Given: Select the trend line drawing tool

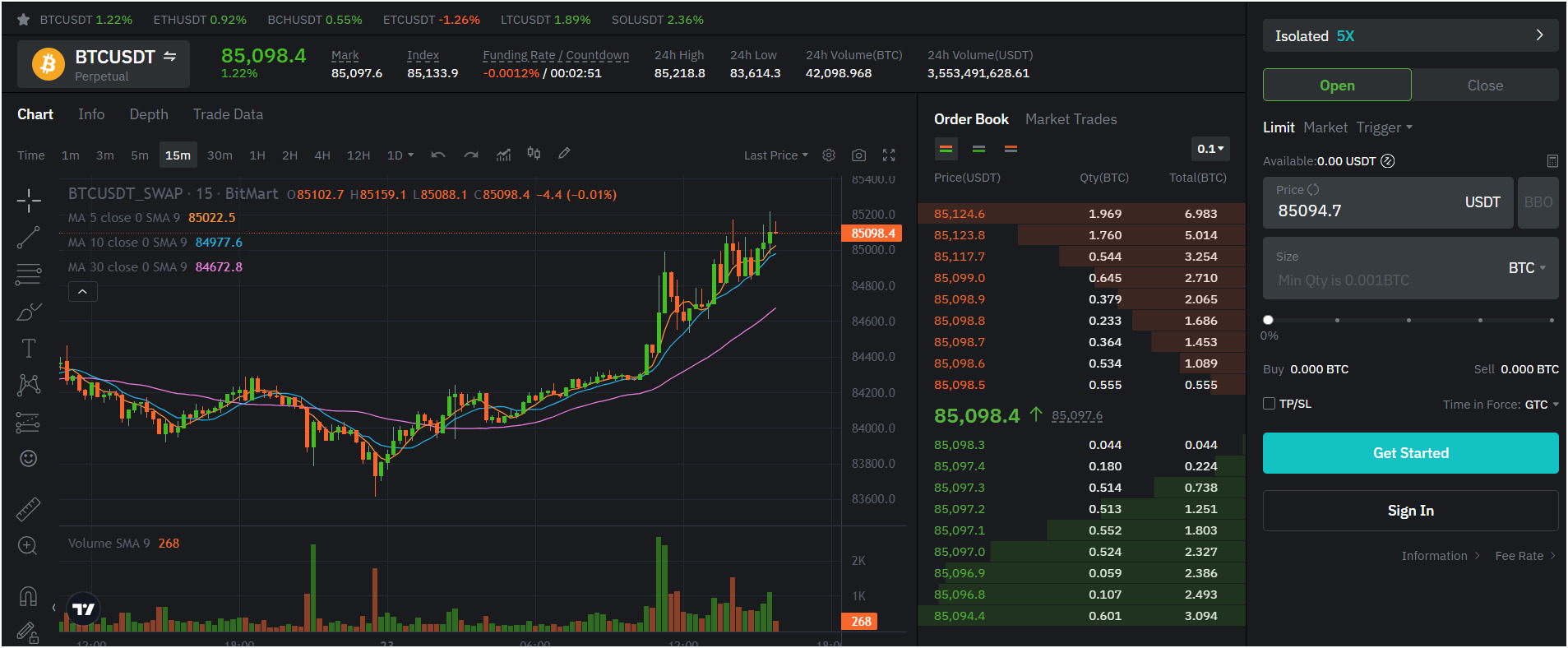Looking at the screenshot, I should click(29, 238).
